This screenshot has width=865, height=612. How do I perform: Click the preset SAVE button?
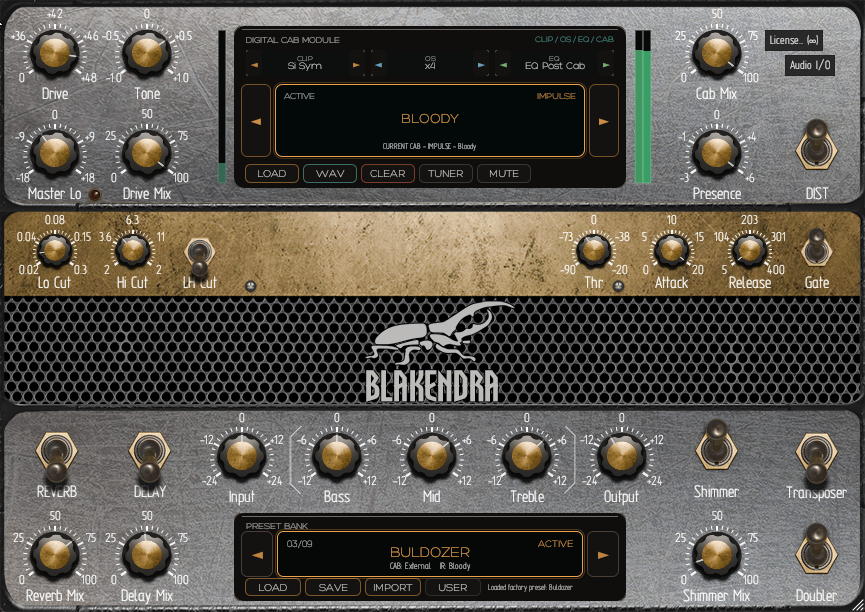click(333, 587)
